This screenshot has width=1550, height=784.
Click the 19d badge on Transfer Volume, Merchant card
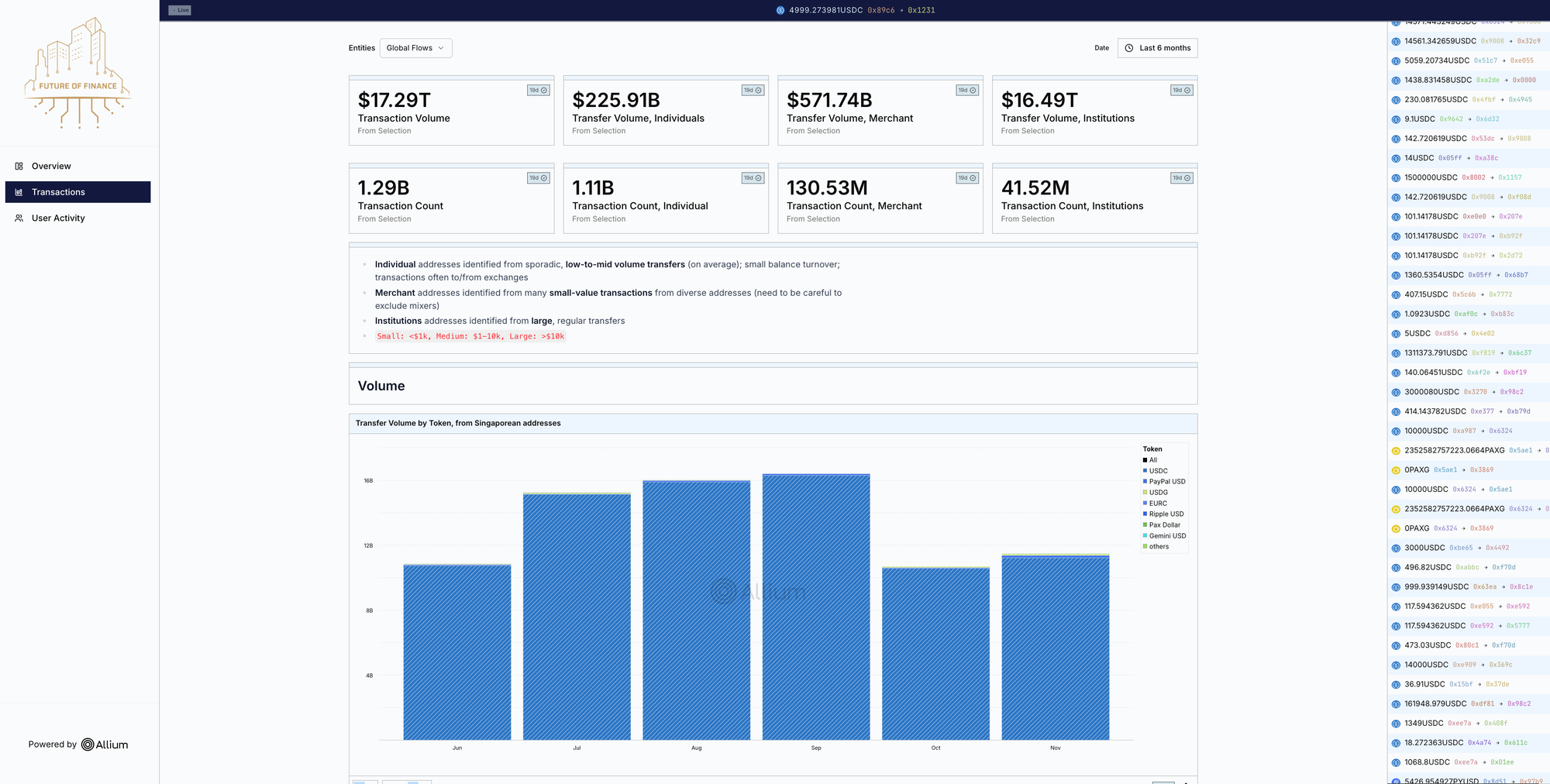(x=967, y=91)
